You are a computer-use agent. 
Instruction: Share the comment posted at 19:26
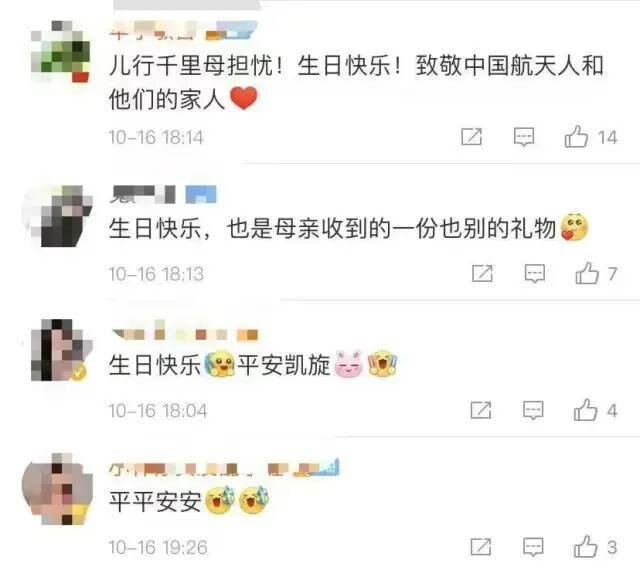point(481,547)
